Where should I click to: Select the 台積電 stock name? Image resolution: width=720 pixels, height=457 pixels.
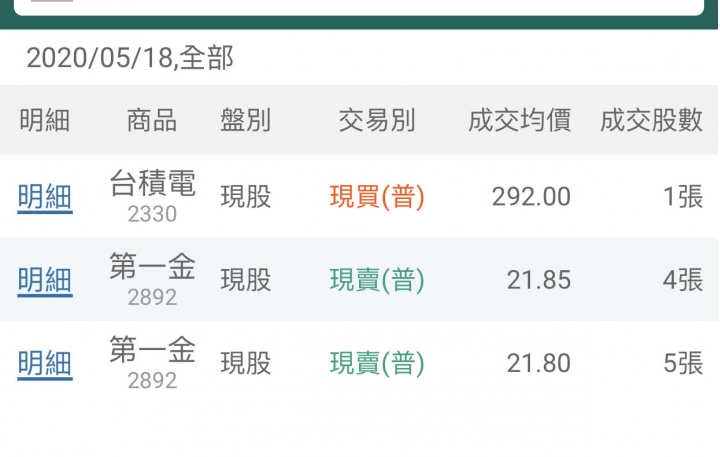coord(152,183)
